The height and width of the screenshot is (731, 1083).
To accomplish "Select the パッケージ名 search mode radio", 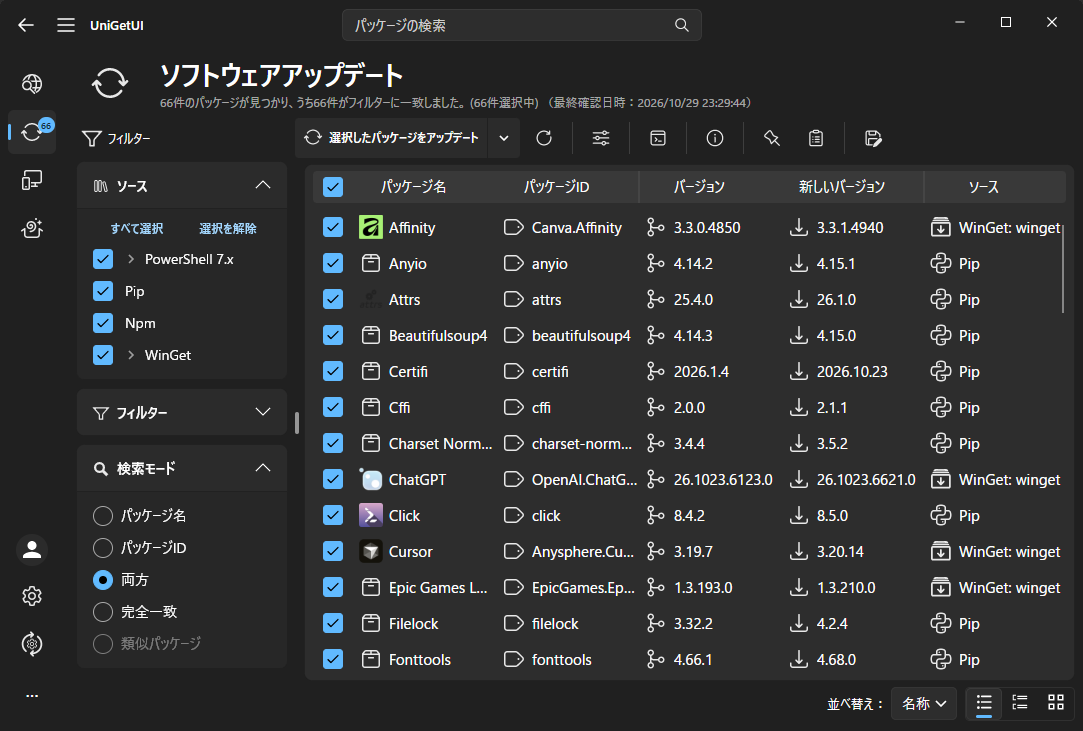I will point(103,515).
